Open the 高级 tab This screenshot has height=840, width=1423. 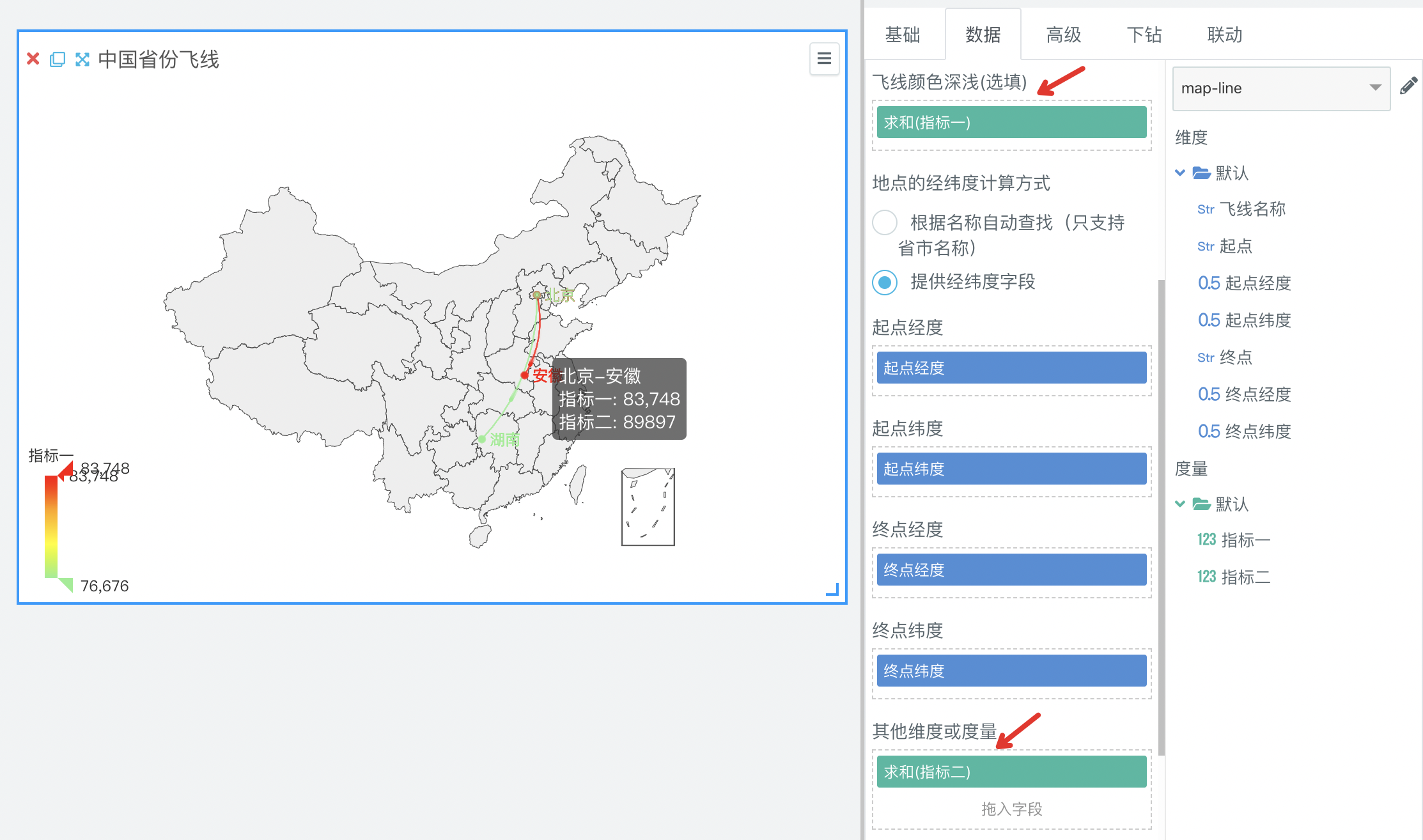tap(1063, 35)
